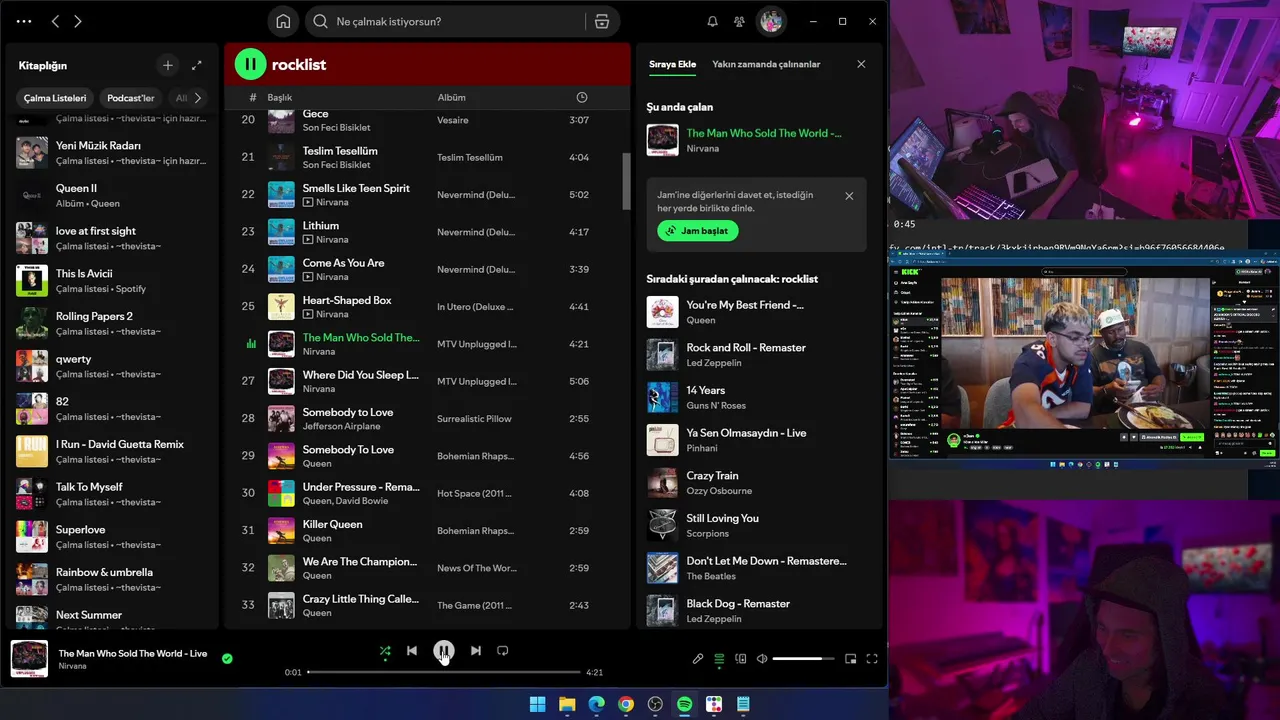
Task: Filter library by Podcast'ler
Action: [130, 98]
